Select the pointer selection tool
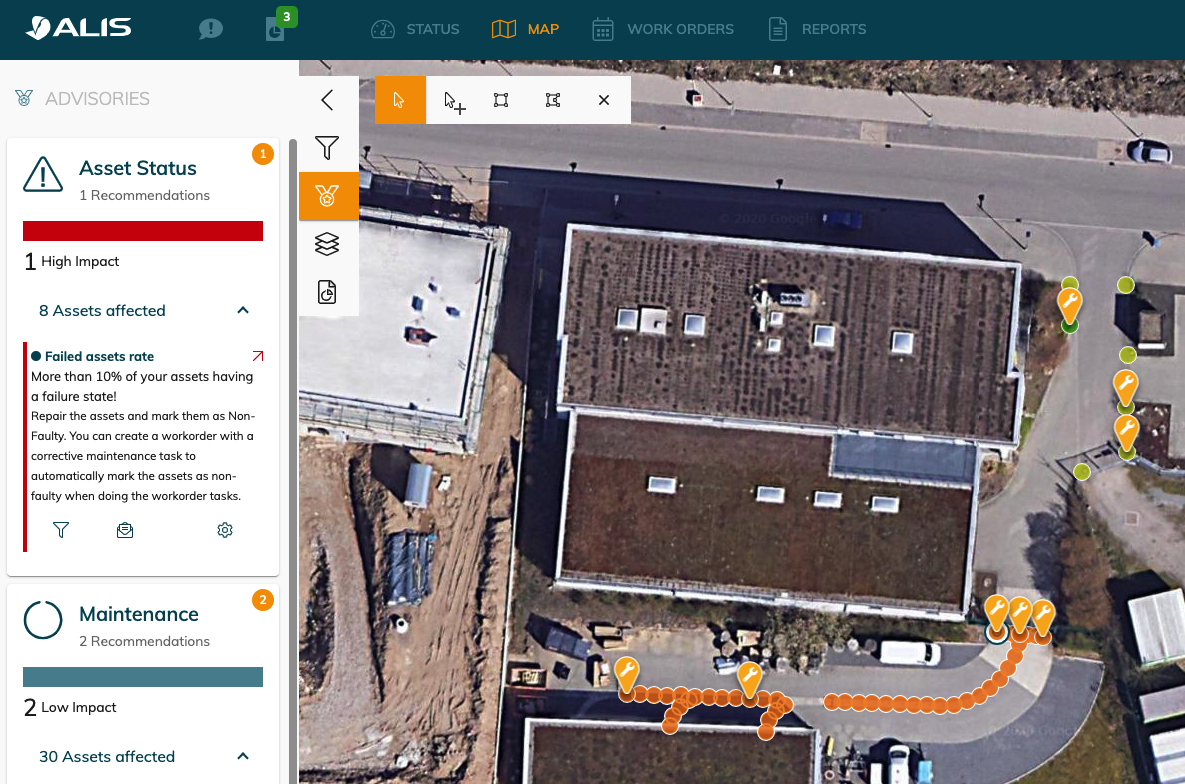This screenshot has width=1185, height=784. (400, 100)
